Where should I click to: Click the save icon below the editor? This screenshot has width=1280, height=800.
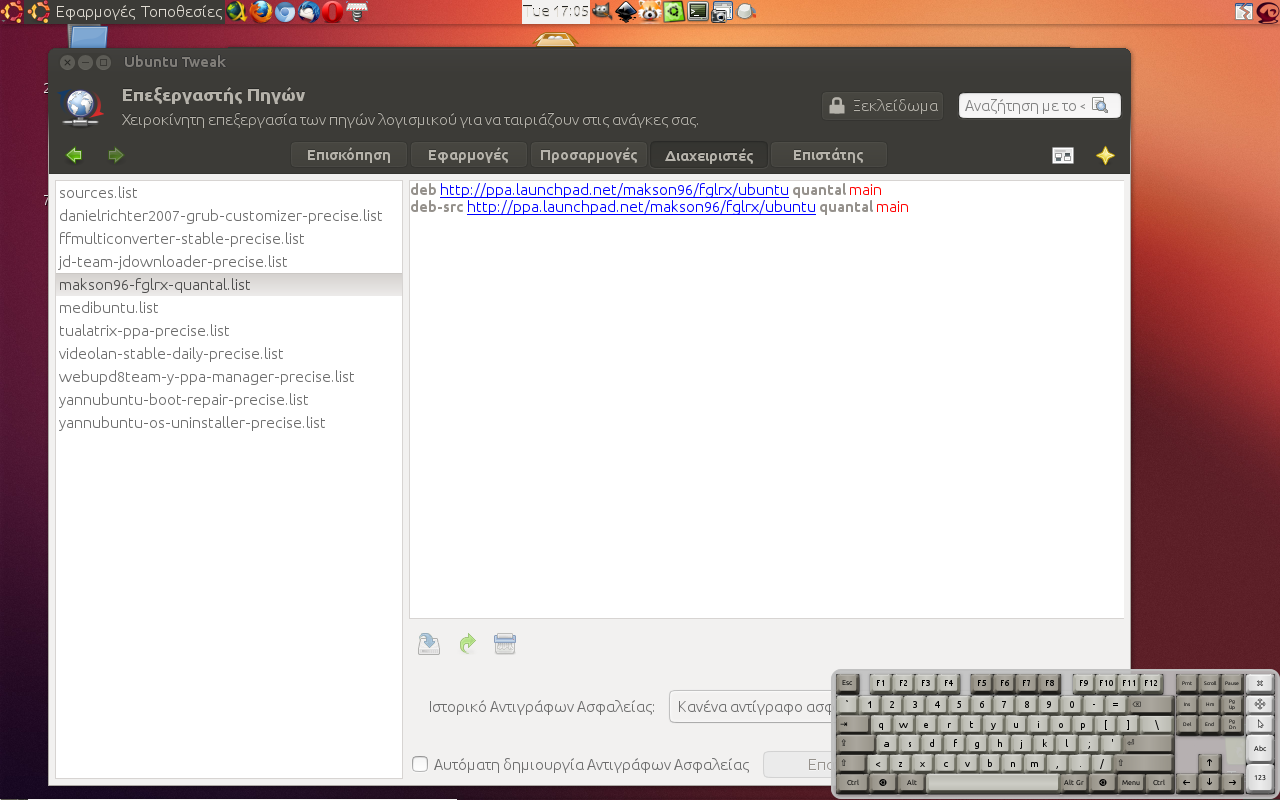coord(428,644)
